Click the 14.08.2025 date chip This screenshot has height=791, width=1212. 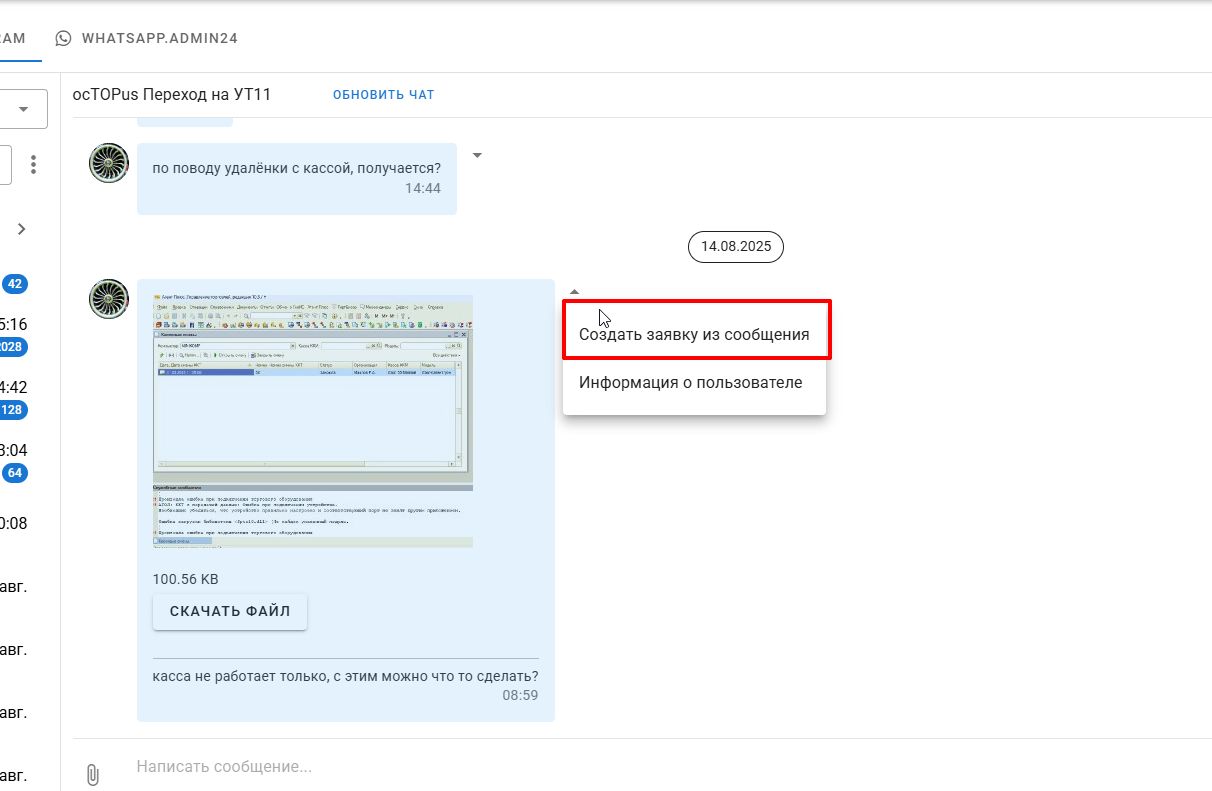tap(735, 246)
